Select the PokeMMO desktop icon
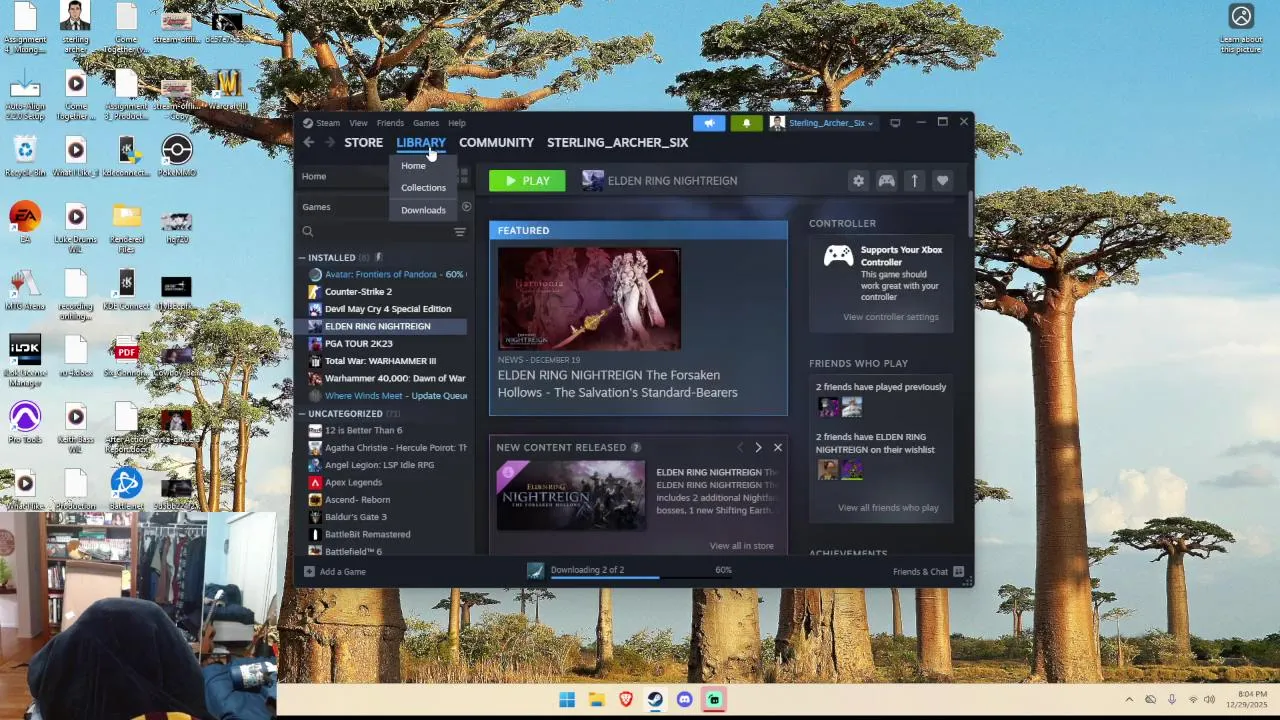The image size is (1280, 720). click(x=177, y=156)
